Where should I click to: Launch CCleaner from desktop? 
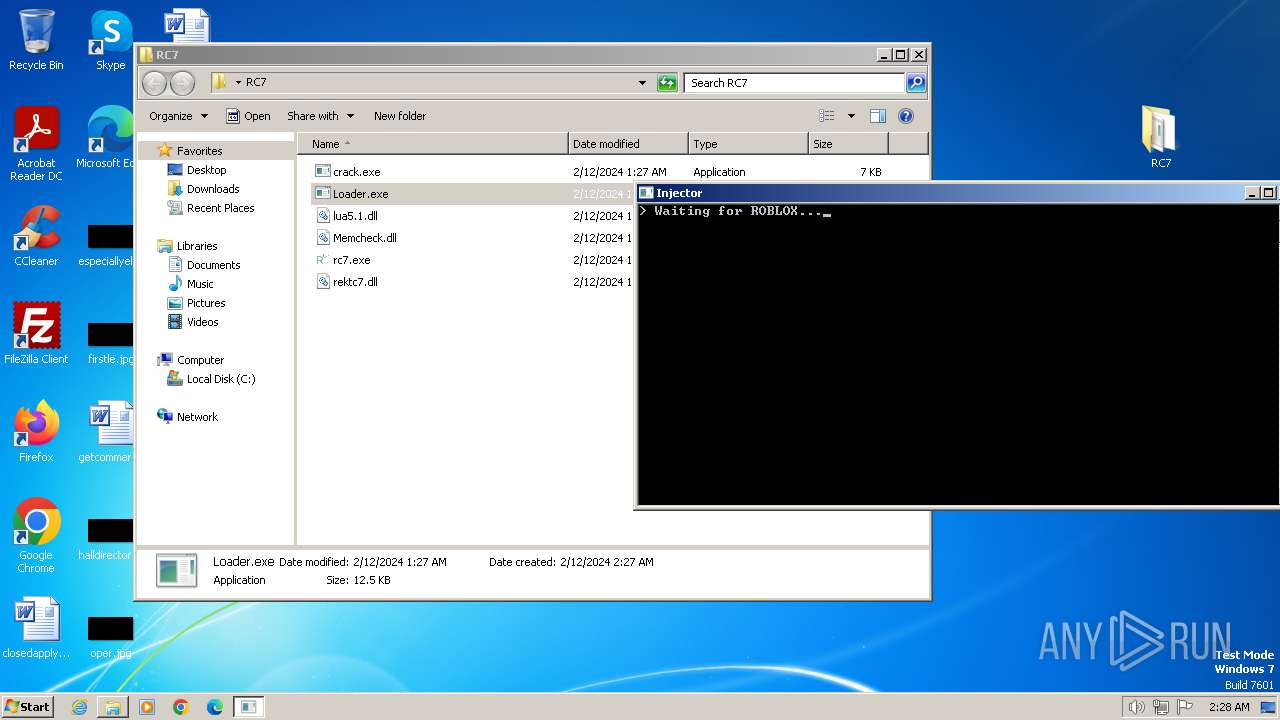(x=36, y=236)
